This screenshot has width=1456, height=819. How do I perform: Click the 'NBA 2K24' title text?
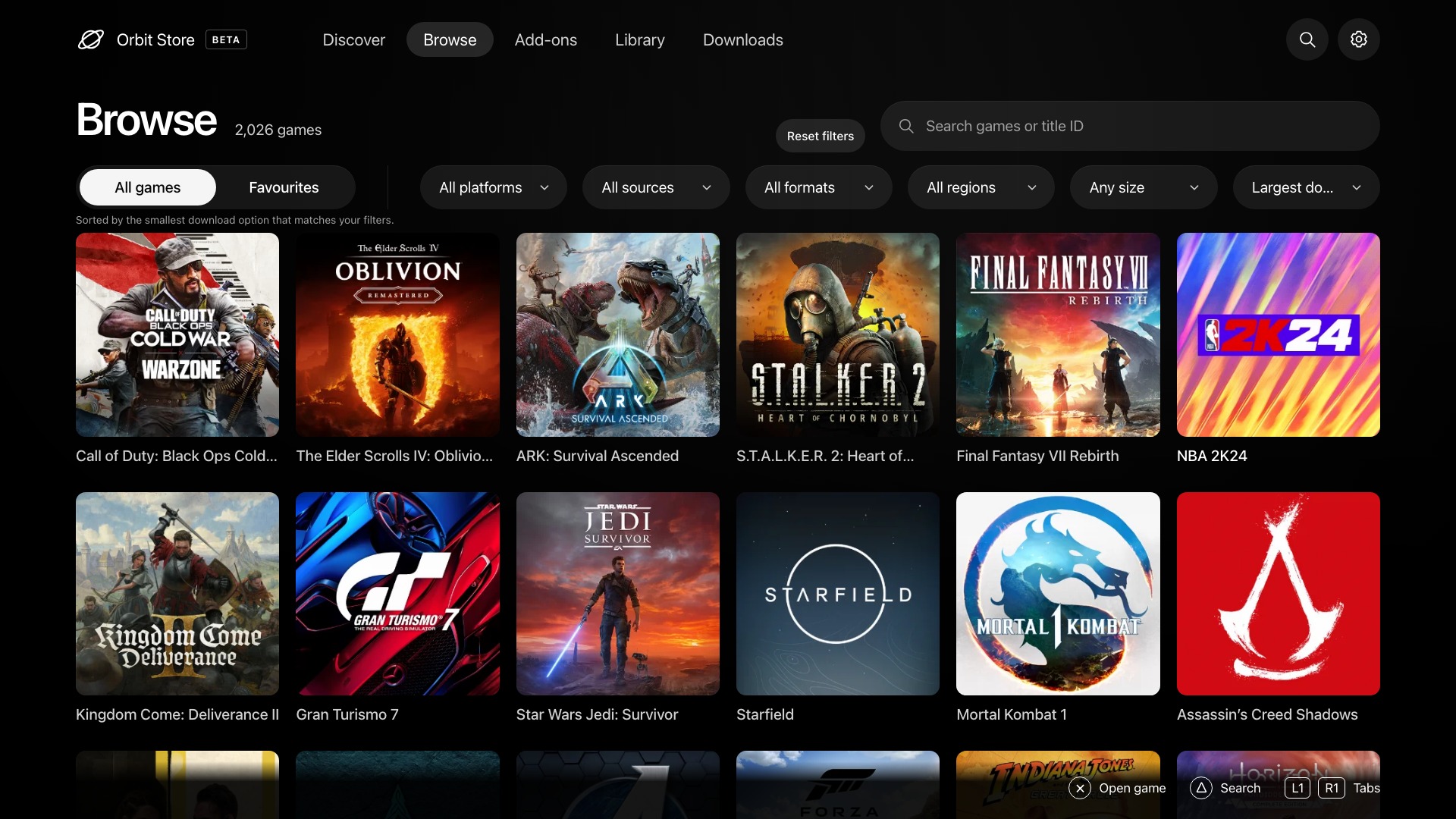tap(1212, 456)
